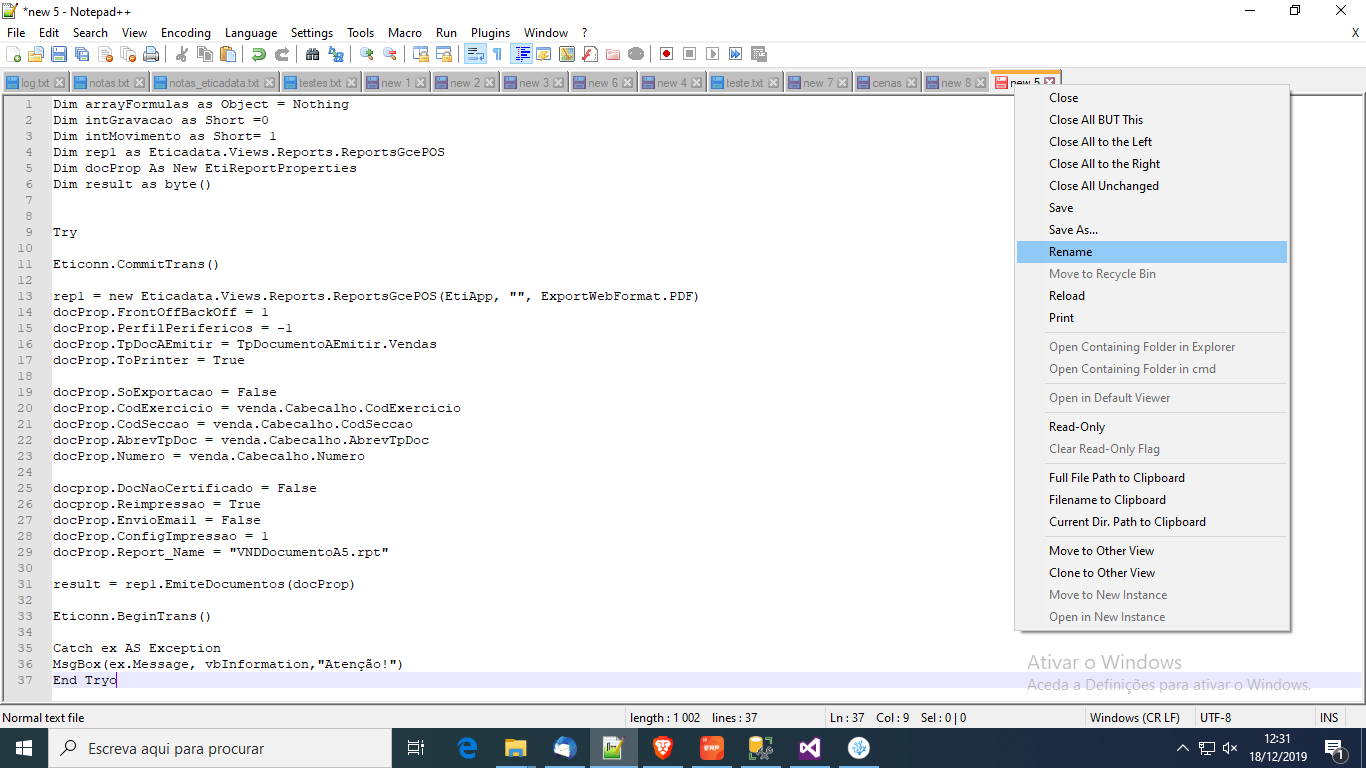Open the Task View taskbar icon
1366x768 pixels.
[417, 748]
